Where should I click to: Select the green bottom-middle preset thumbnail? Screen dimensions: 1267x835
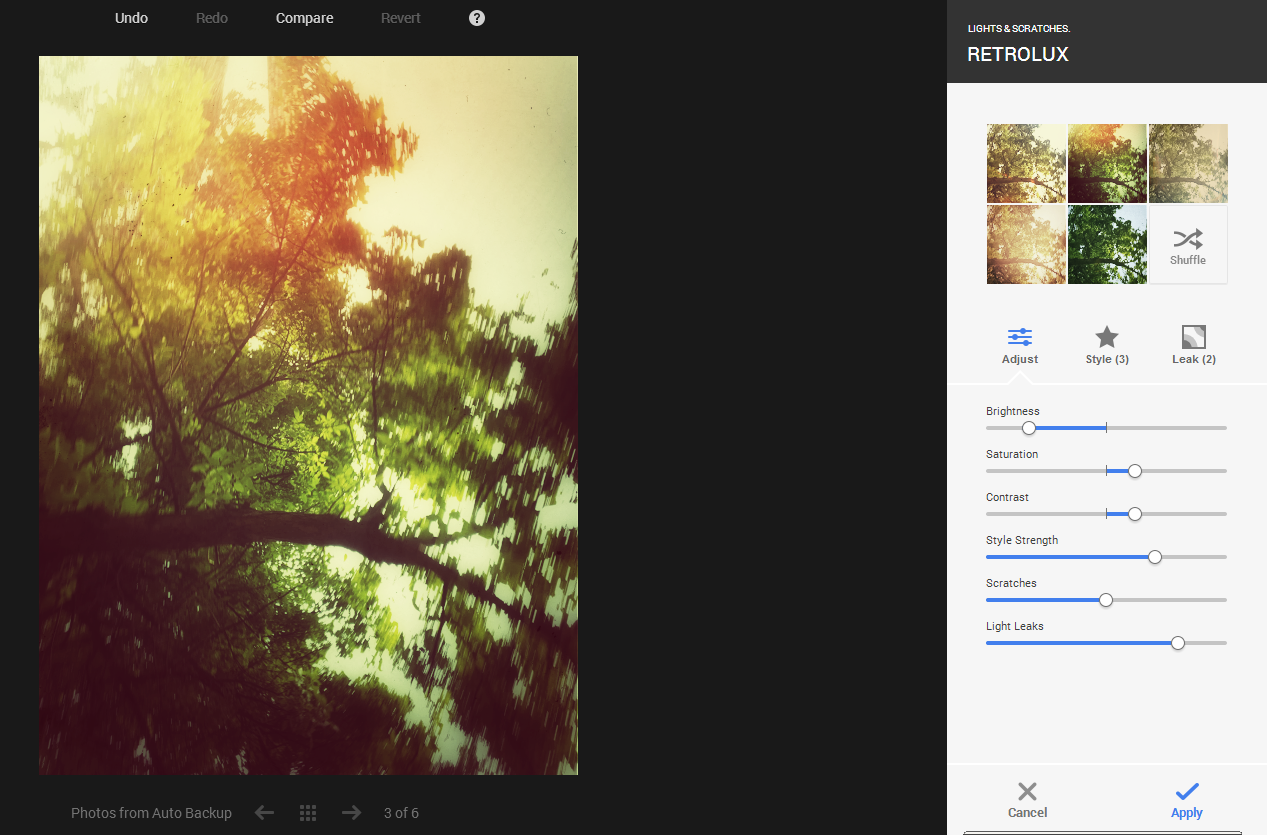click(1107, 245)
